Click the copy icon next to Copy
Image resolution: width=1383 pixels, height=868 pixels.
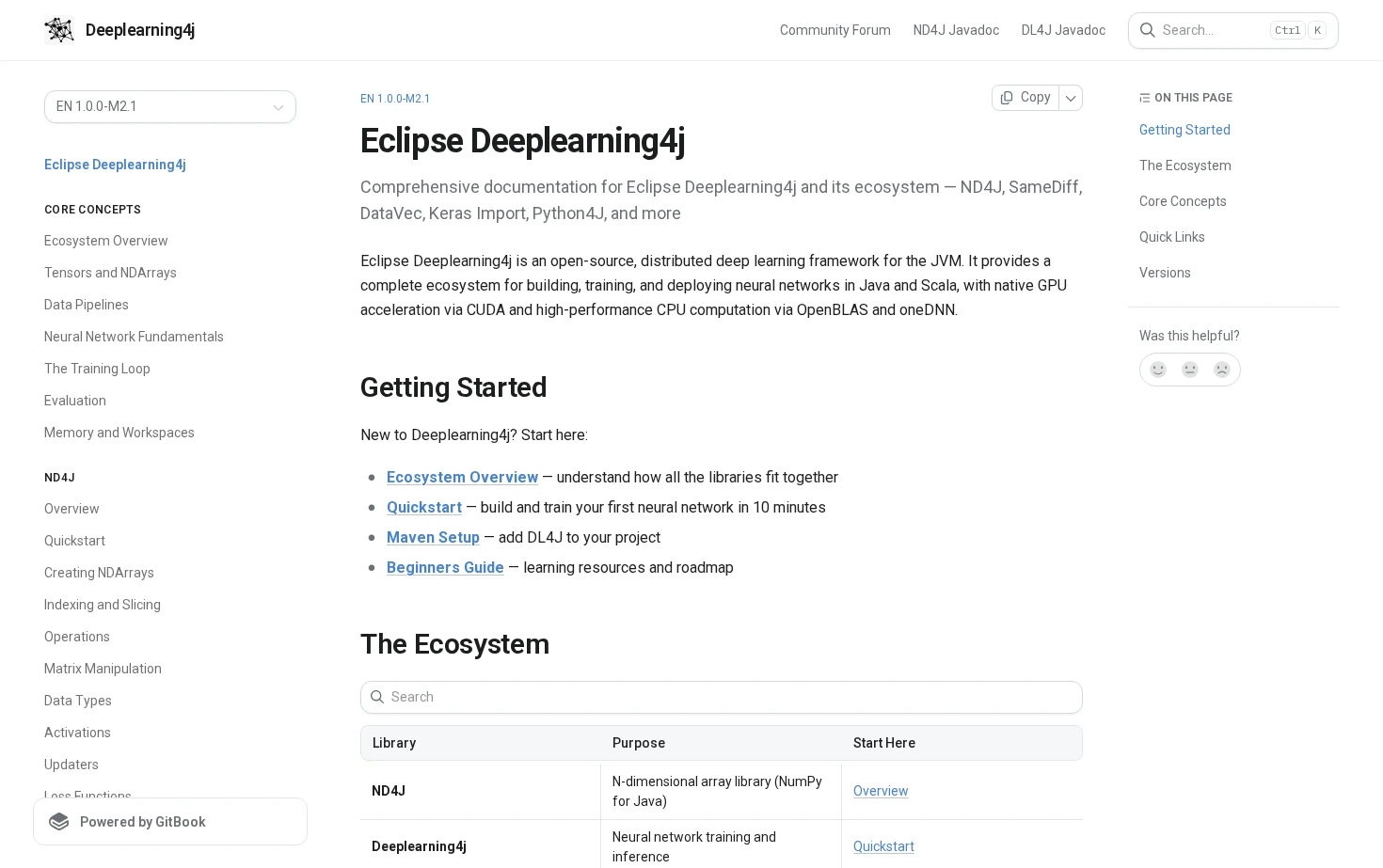[x=1007, y=98]
